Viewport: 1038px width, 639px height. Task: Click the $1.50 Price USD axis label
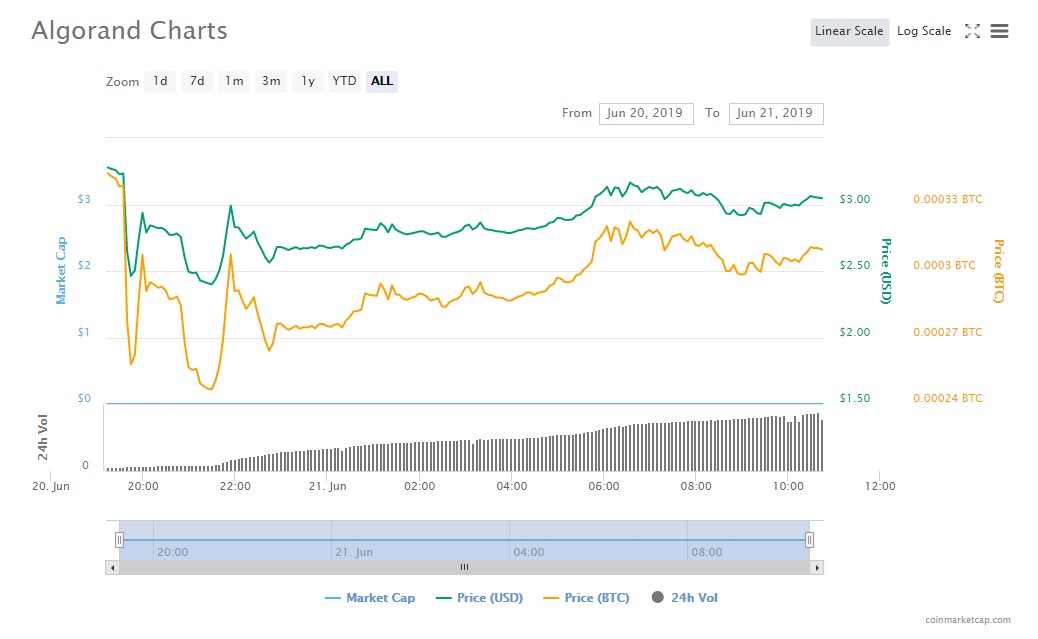855,398
